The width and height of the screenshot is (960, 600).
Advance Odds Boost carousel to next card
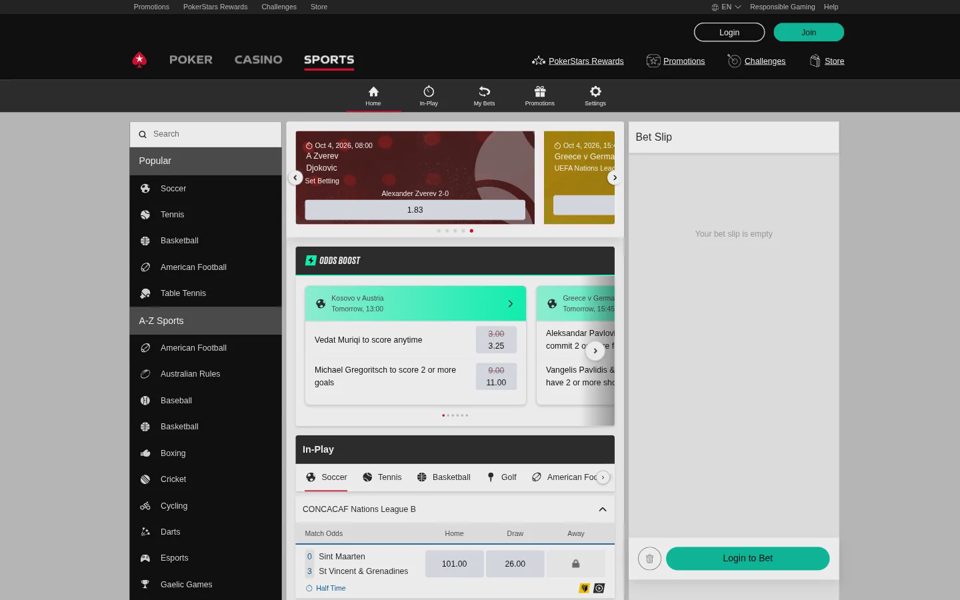pos(595,351)
